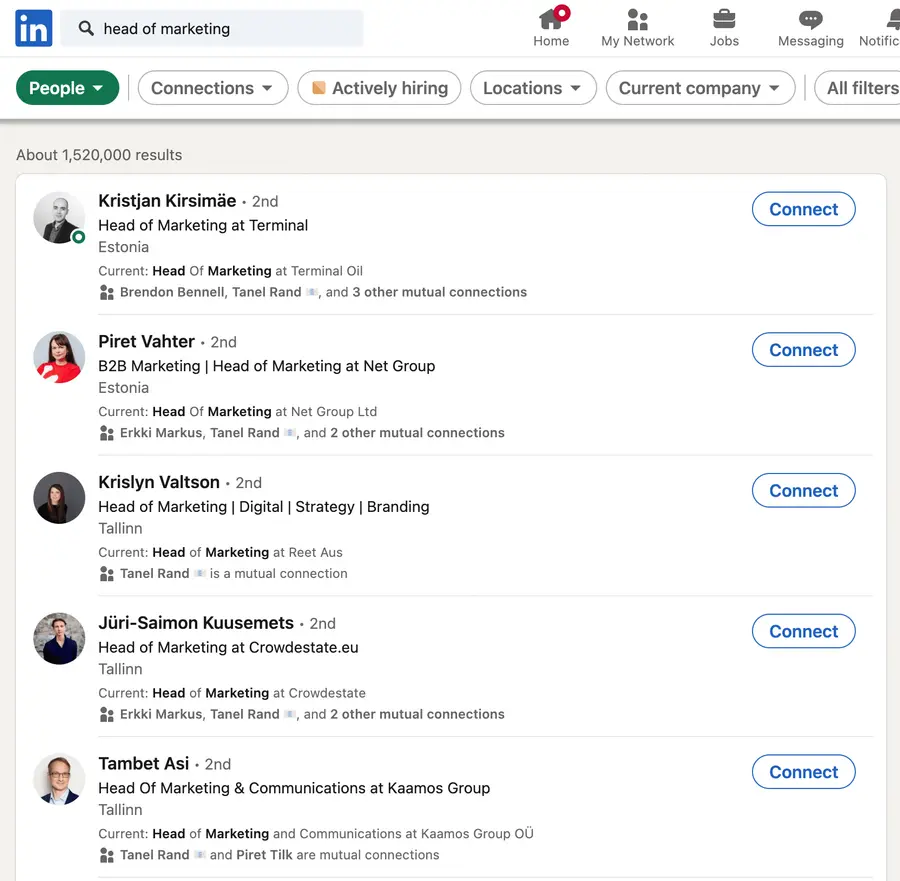This screenshot has height=881, width=900.
Task: Select the Home tab in navigation
Action: coord(551,27)
